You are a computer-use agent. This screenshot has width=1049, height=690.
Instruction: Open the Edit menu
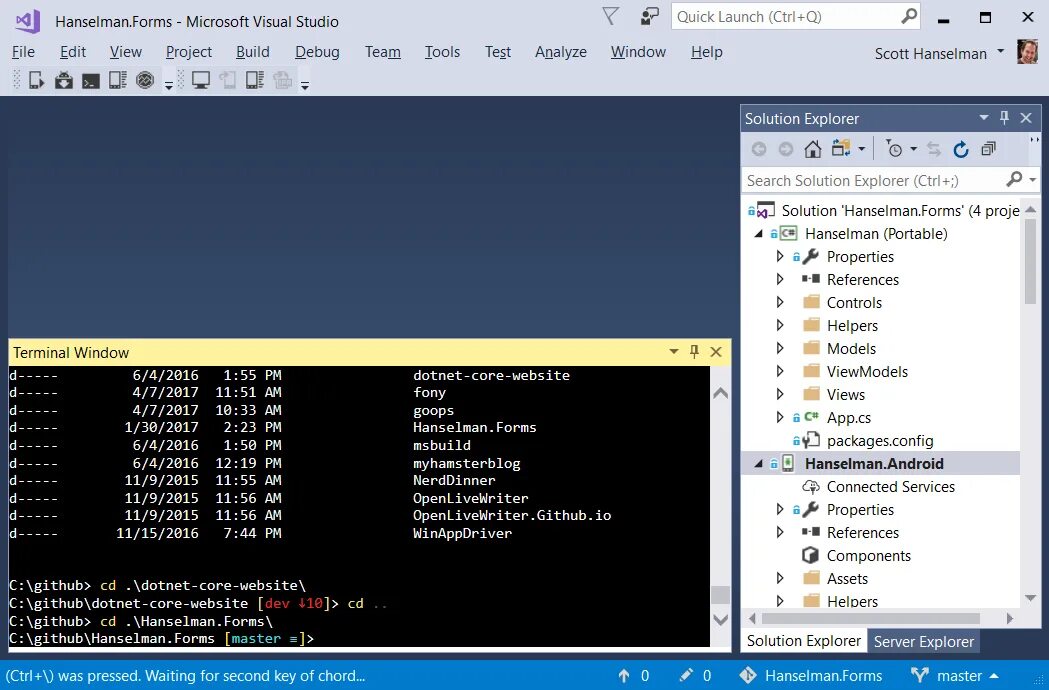click(73, 52)
